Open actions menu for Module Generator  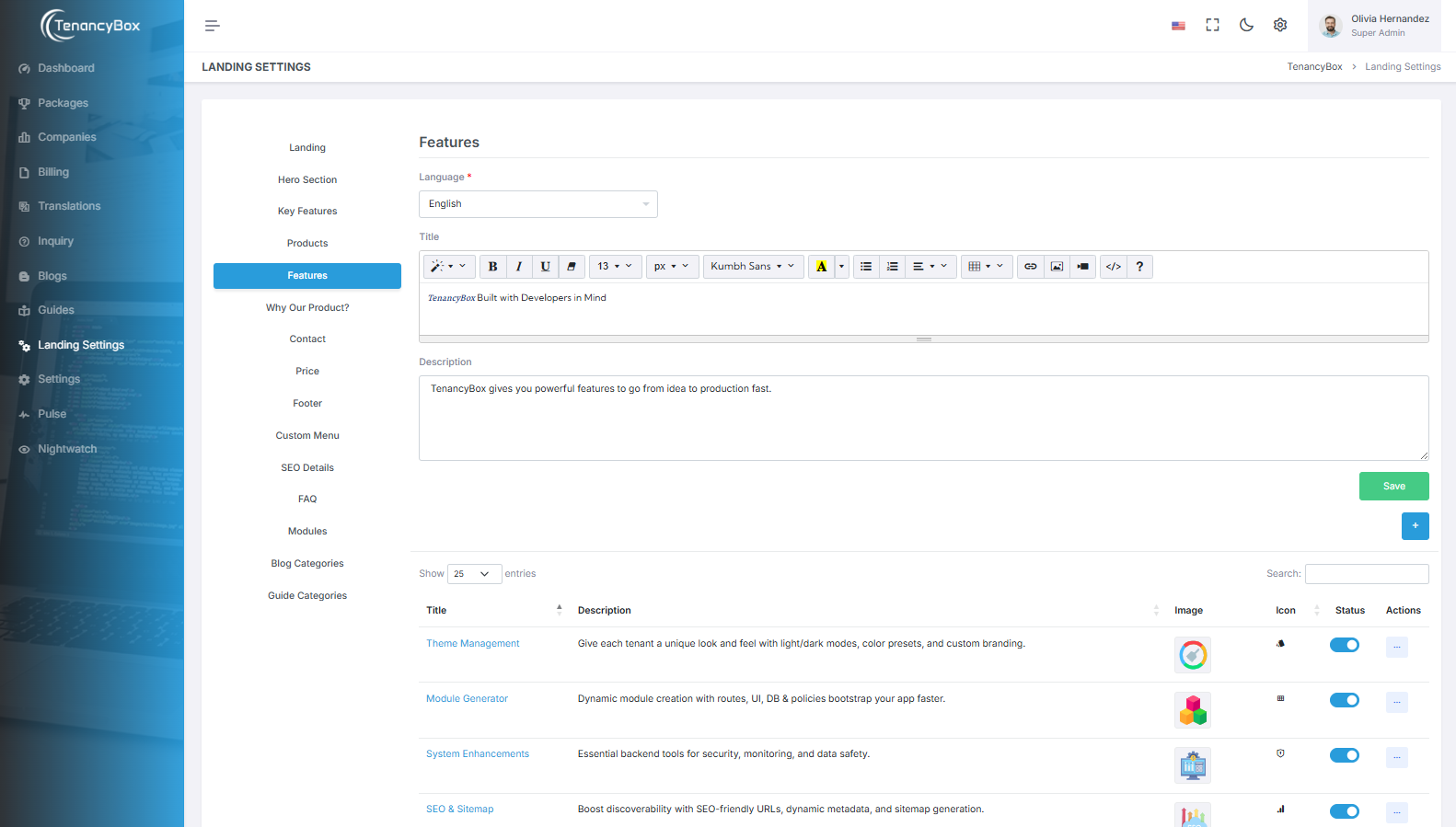tap(1397, 702)
